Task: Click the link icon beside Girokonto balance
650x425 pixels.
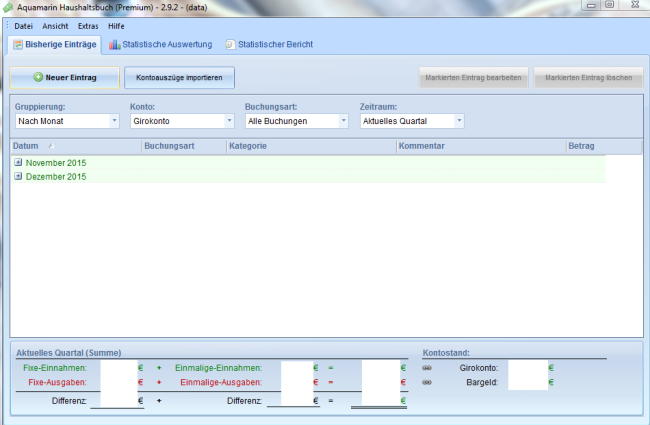Action: pos(427,368)
